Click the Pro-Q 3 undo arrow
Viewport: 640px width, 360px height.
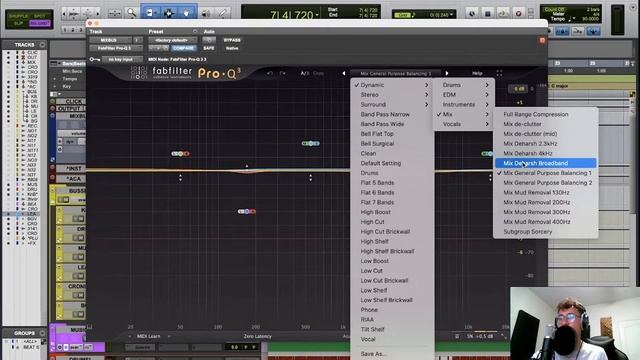270,73
